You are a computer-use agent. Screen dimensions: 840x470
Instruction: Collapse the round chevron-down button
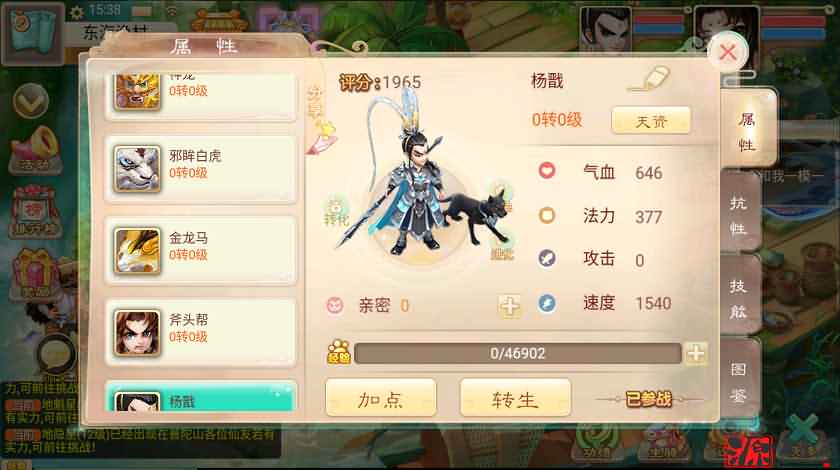[31, 100]
